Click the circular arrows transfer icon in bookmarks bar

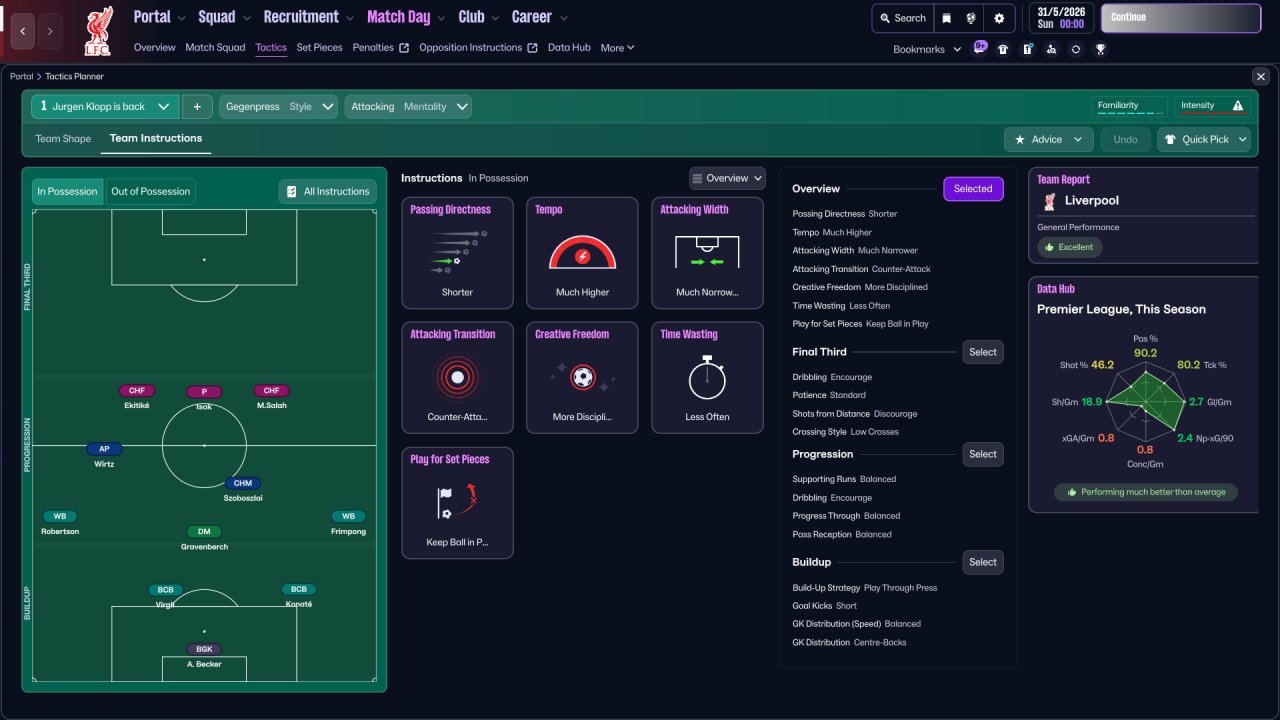(1075, 49)
